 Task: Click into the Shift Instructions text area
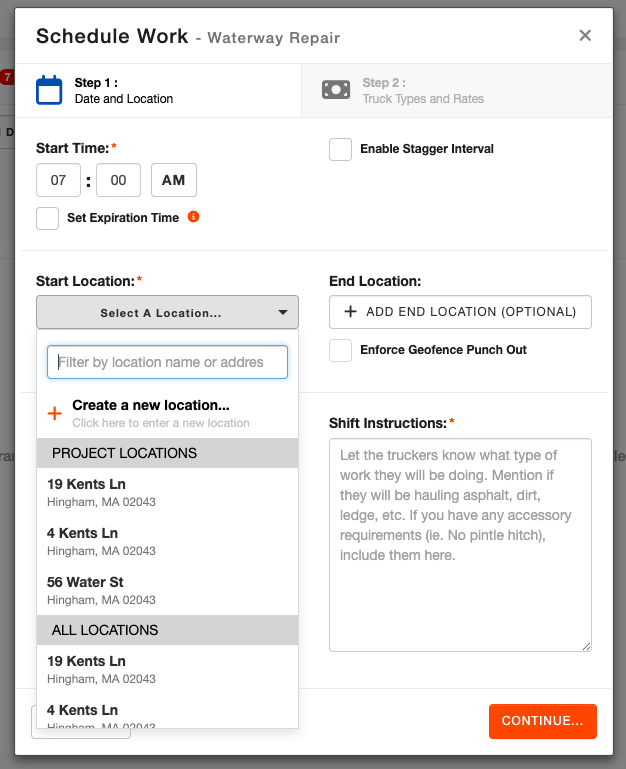click(x=460, y=545)
